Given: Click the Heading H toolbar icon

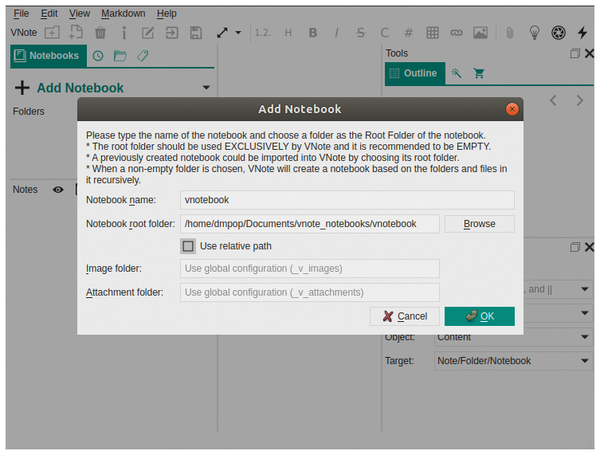Looking at the screenshot, I should tap(288, 33).
